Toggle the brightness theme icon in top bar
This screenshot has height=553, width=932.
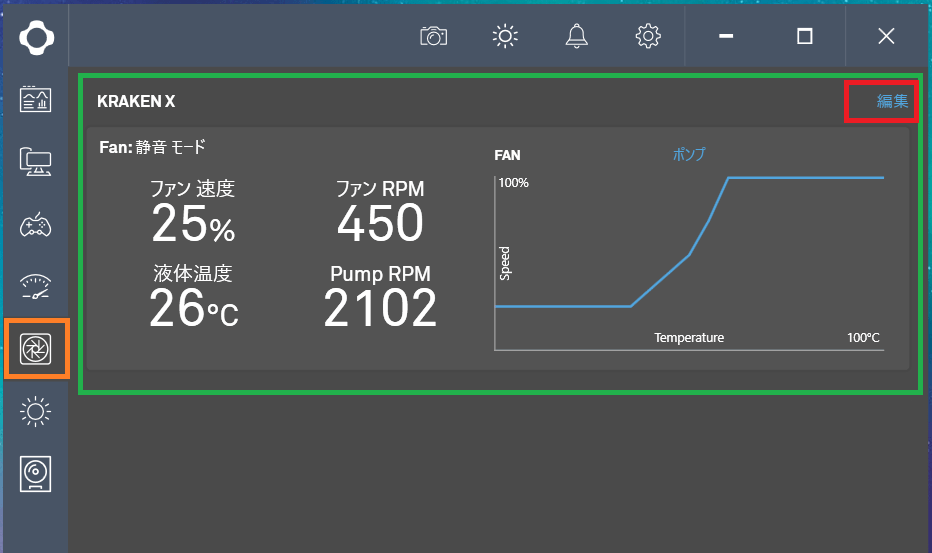point(505,36)
